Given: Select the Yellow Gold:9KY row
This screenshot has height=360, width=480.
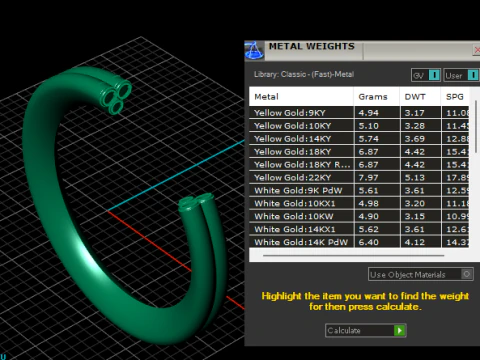Looking at the screenshot, I should click(x=359, y=113).
